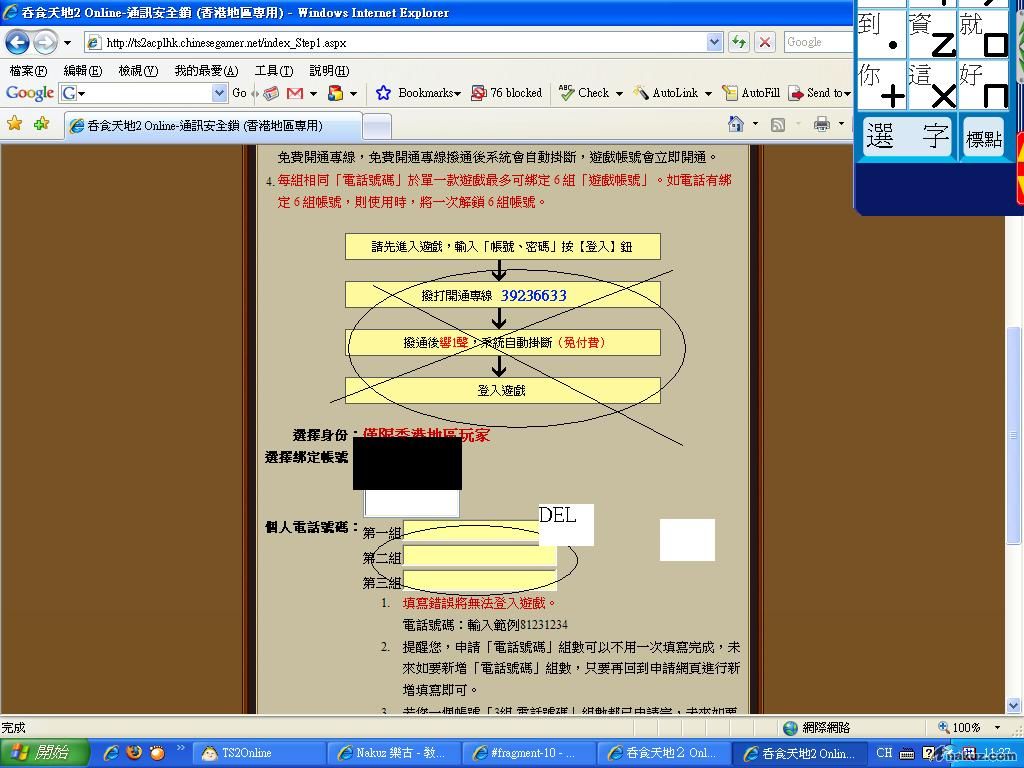Open the dropdown arrow beside Print icon
1024x768 pixels.
841,123
